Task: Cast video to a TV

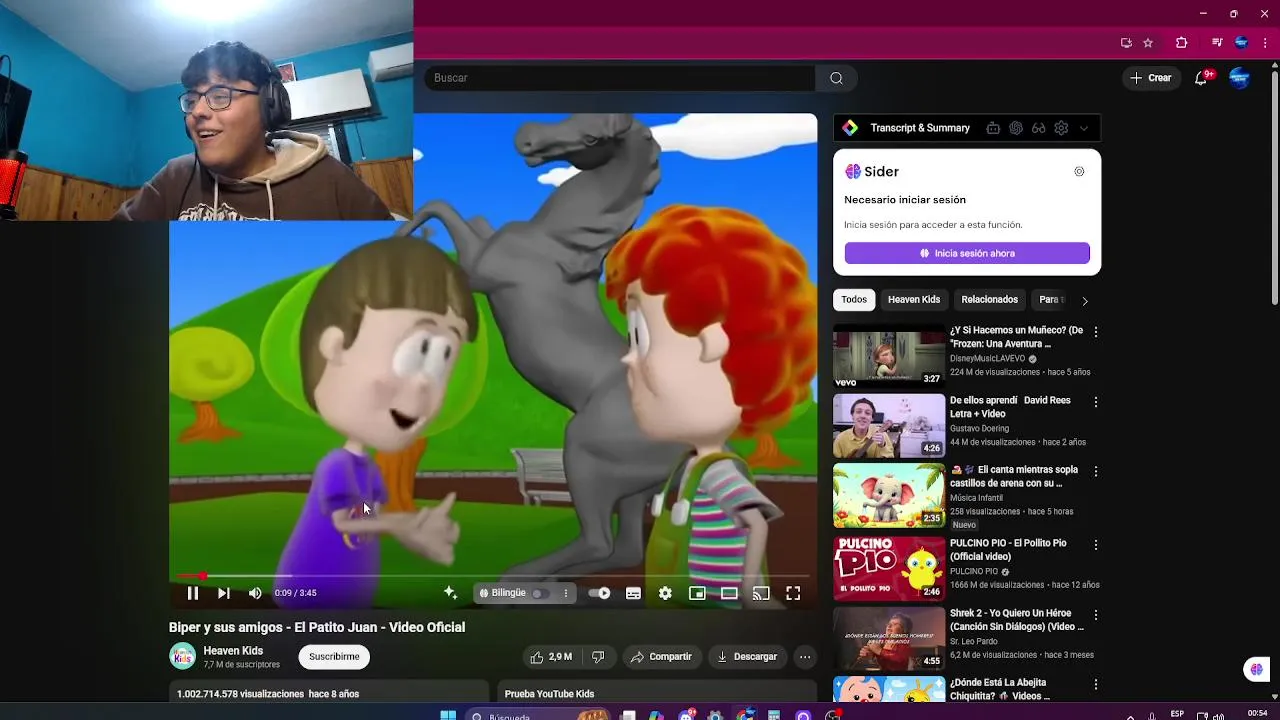Action: [x=761, y=593]
